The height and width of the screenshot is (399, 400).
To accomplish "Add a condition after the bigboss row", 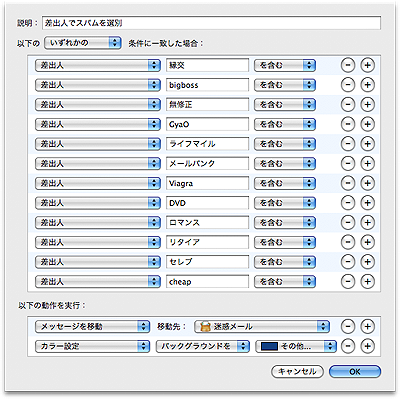I will [x=367, y=85].
